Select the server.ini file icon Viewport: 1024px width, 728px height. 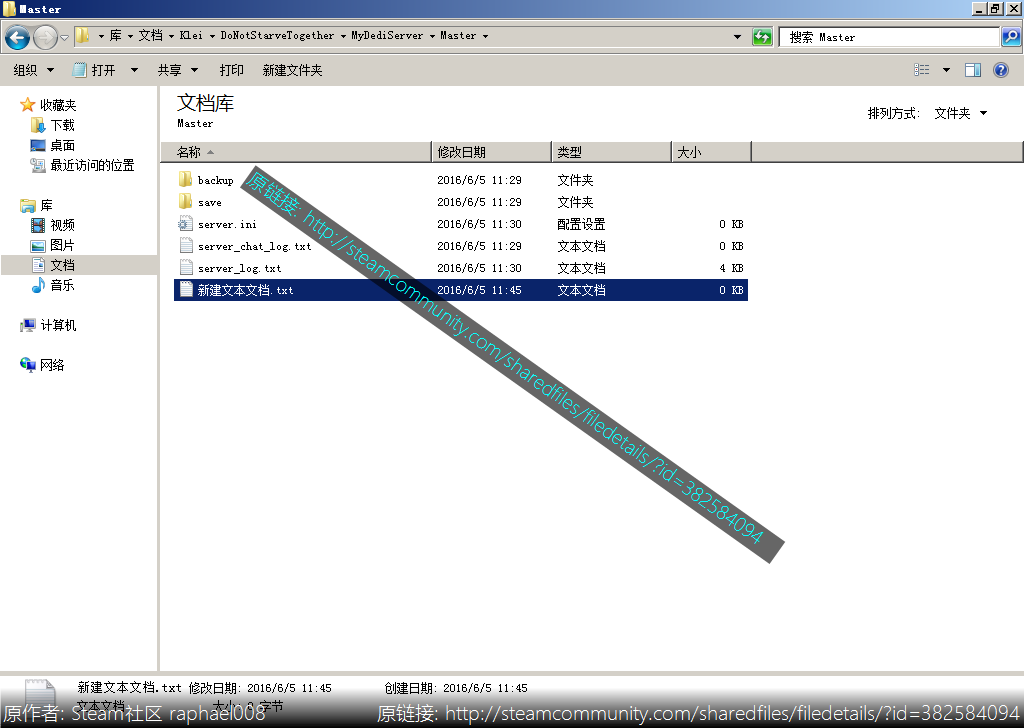(x=185, y=223)
